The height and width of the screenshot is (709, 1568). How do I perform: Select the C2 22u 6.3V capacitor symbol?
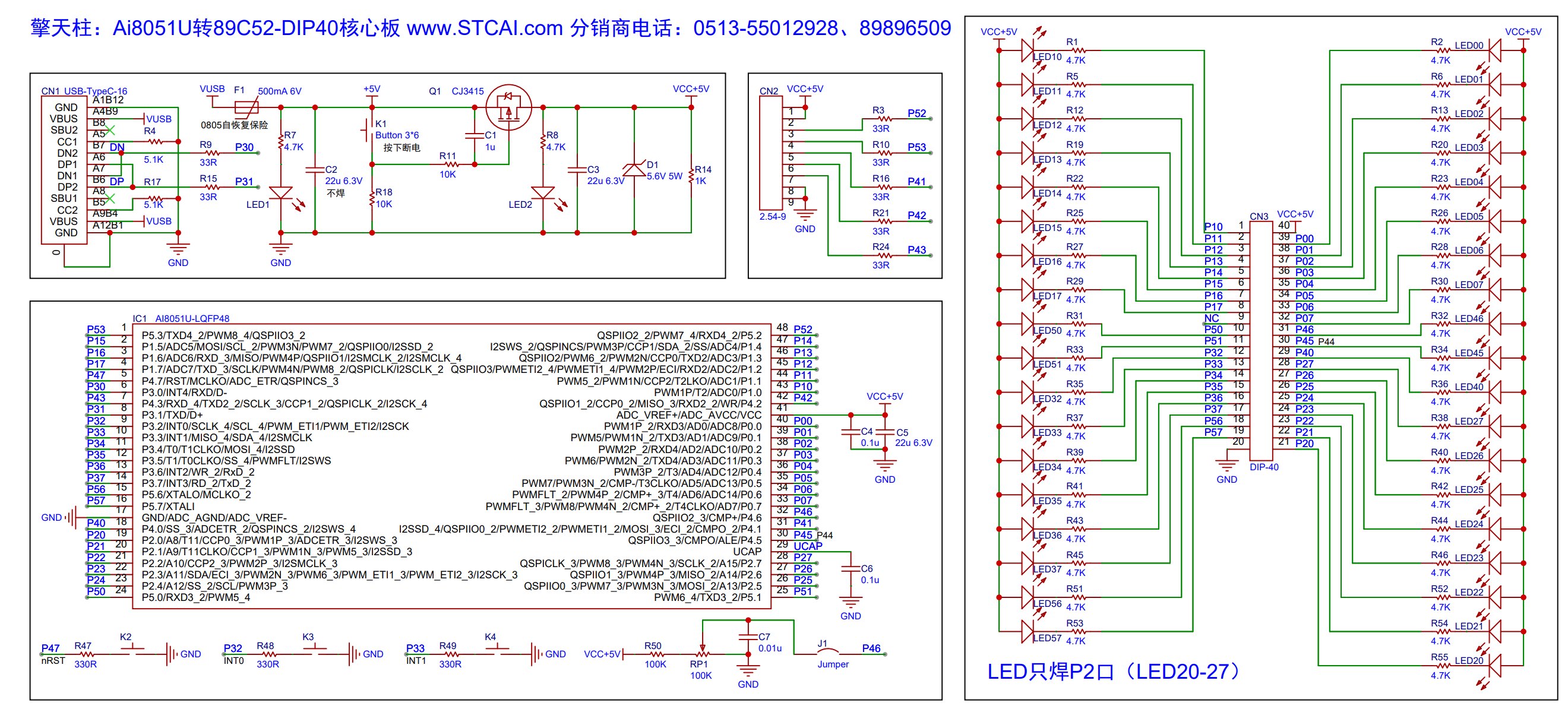[315, 170]
